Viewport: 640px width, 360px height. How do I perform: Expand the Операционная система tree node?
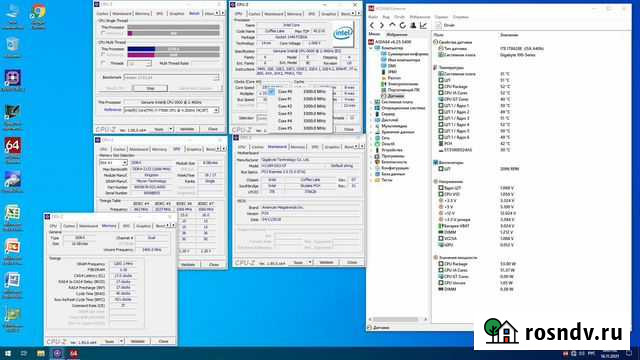coord(371,108)
